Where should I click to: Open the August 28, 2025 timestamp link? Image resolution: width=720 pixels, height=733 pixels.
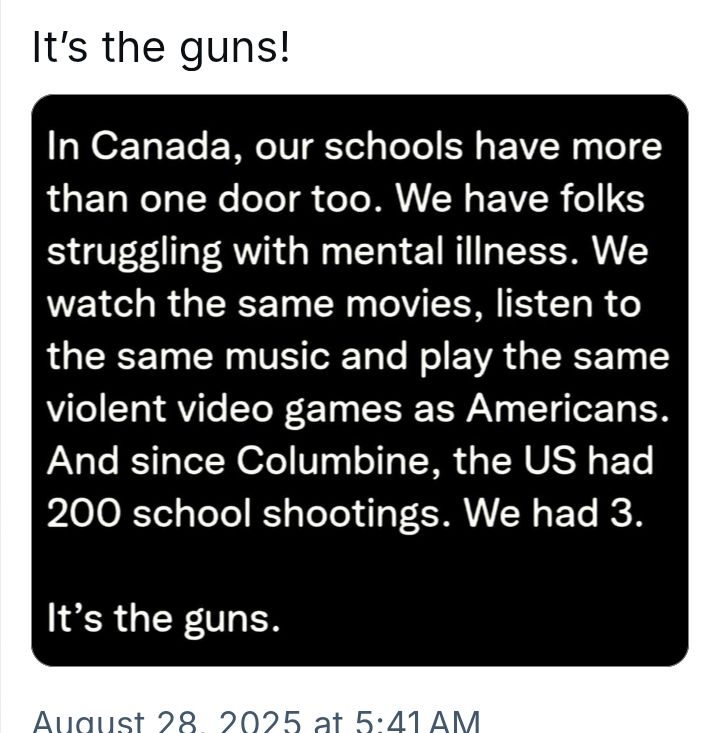(256, 722)
